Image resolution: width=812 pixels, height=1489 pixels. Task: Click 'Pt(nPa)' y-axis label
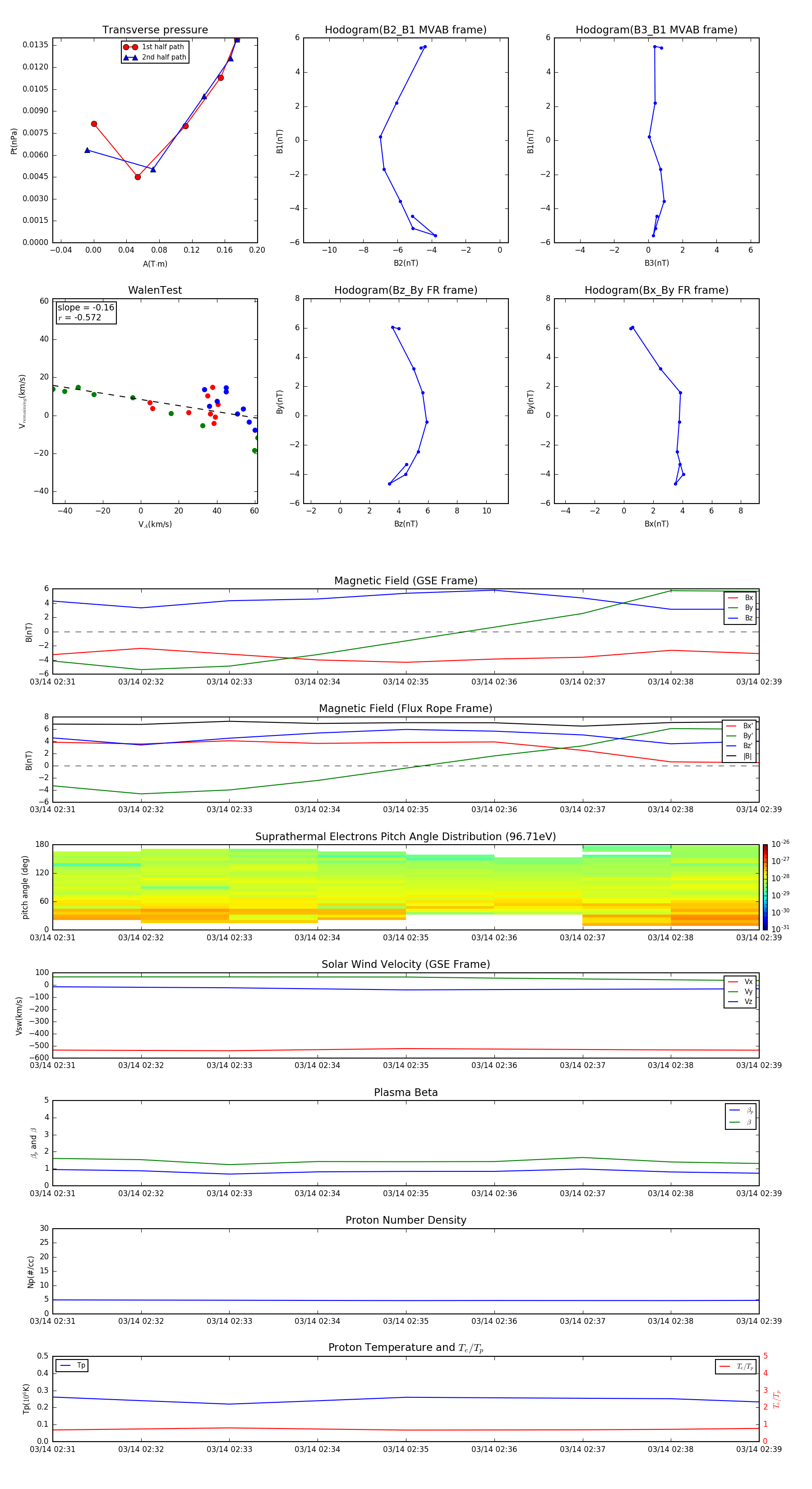pos(14,141)
